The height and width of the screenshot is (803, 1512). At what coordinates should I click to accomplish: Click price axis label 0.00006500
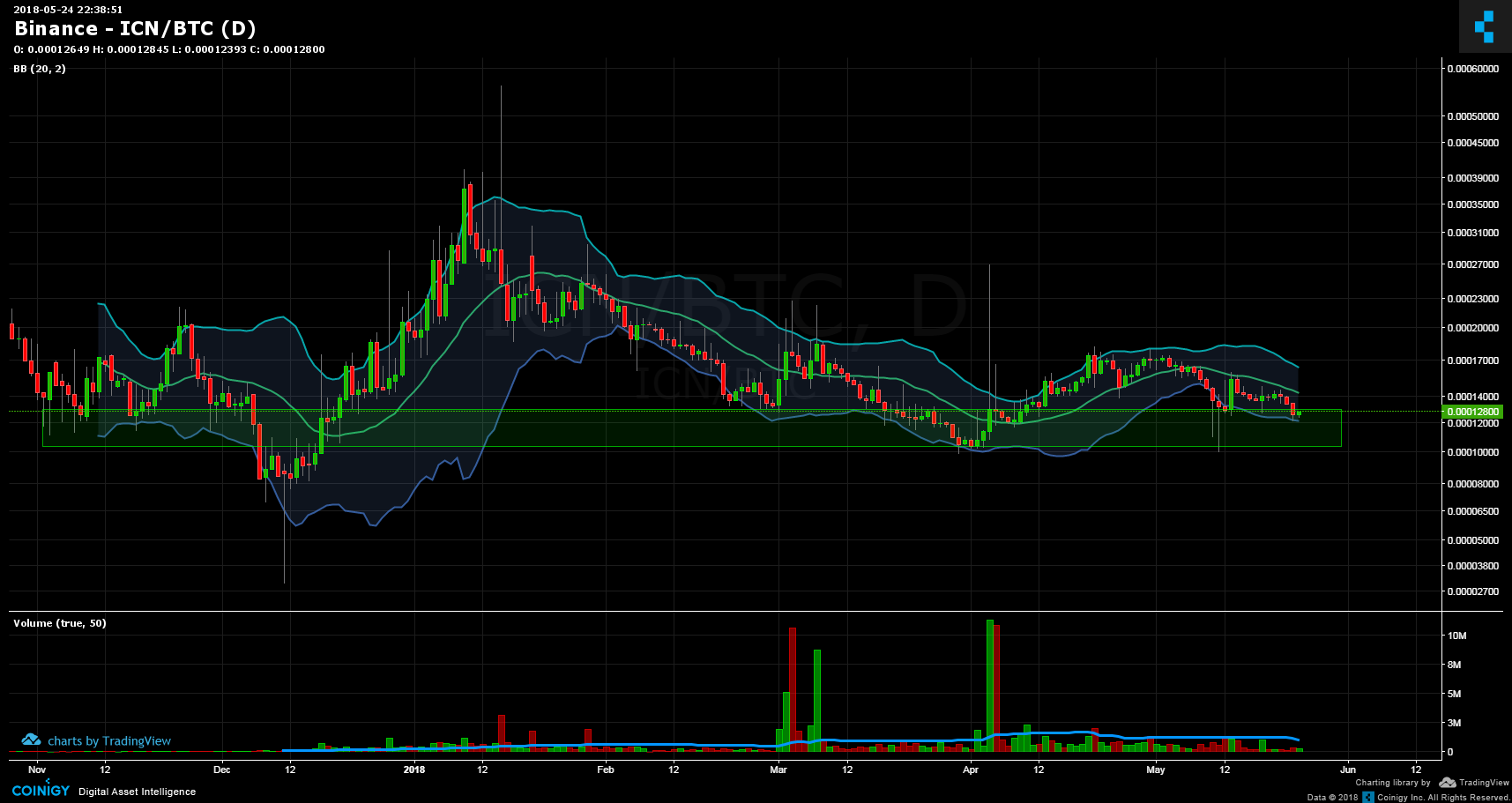(1472, 511)
